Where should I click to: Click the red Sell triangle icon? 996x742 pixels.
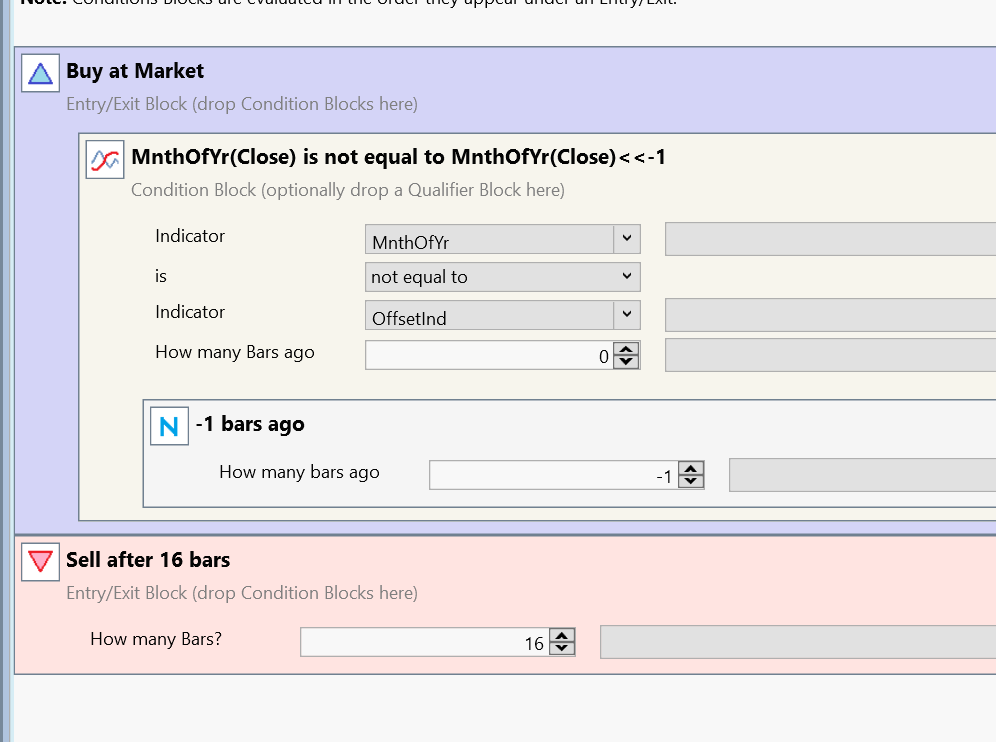[x=40, y=562]
